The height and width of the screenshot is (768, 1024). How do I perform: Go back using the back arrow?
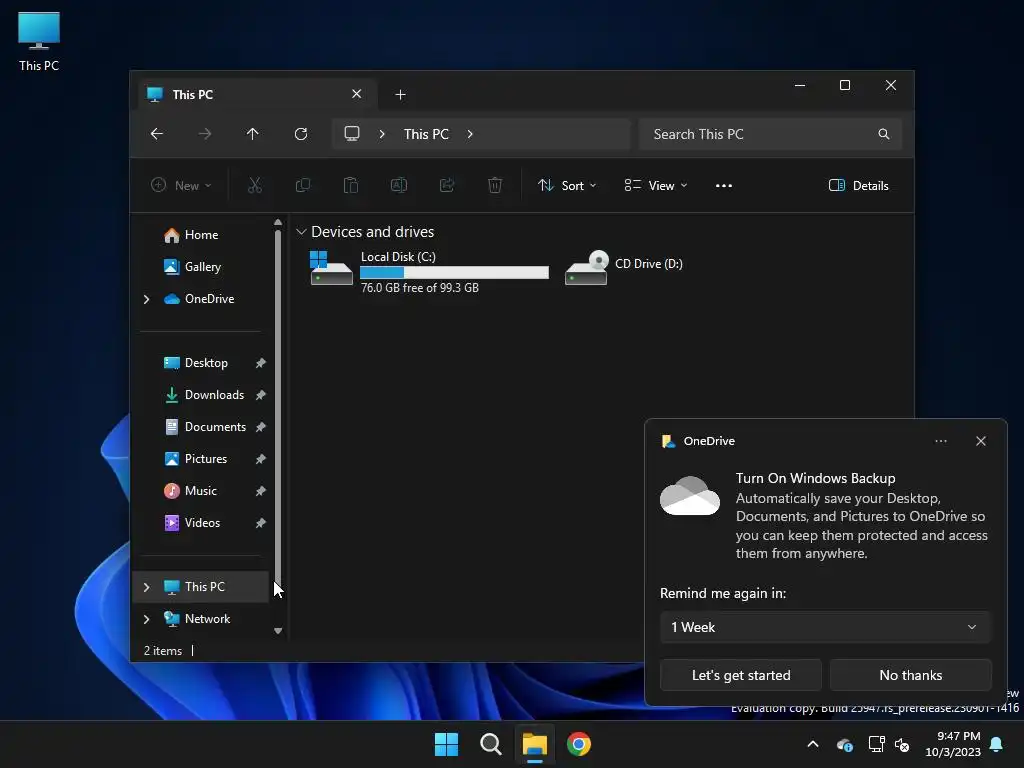157,134
